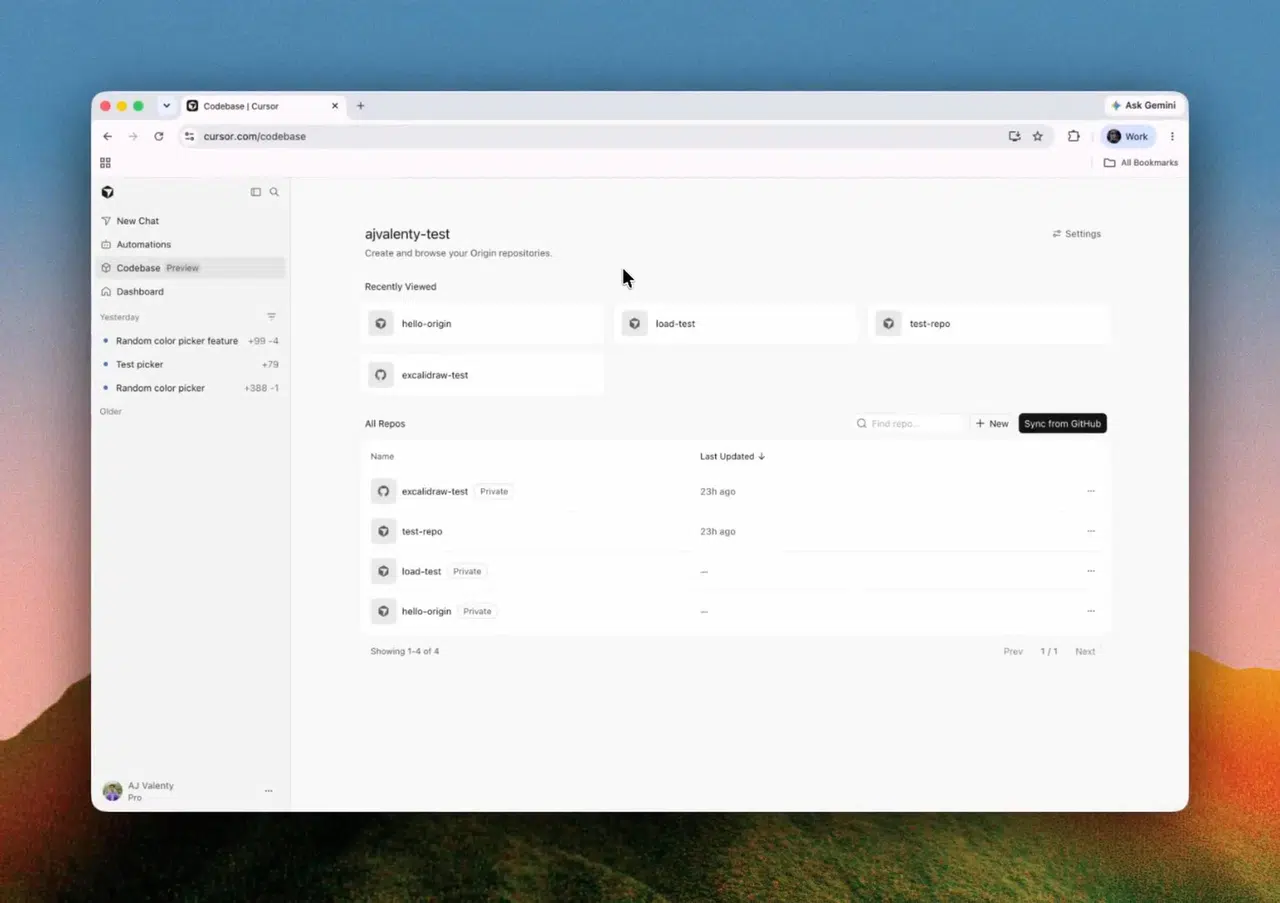Open hello-origin row in All Repos table

pyautogui.click(x=735, y=611)
